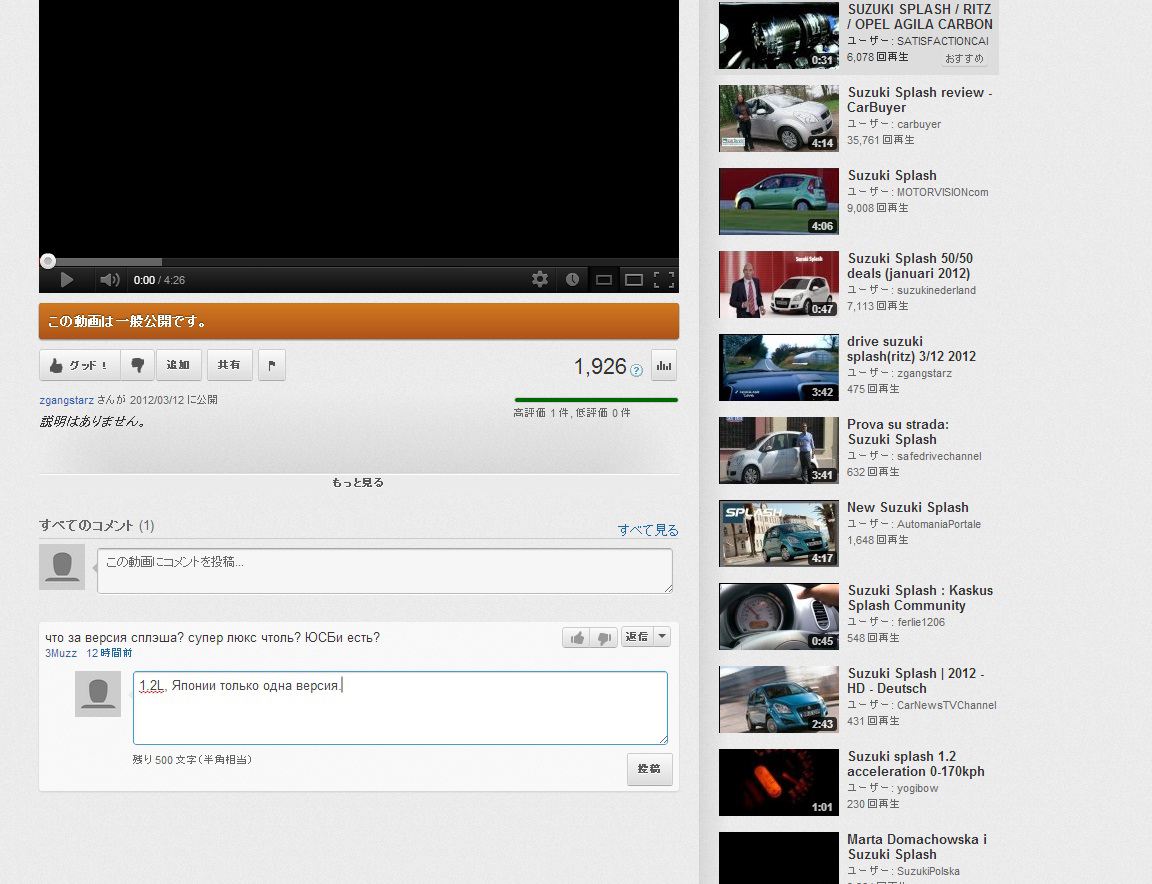Like the video with グッド! button
The width and height of the screenshot is (1152, 884).
point(78,365)
